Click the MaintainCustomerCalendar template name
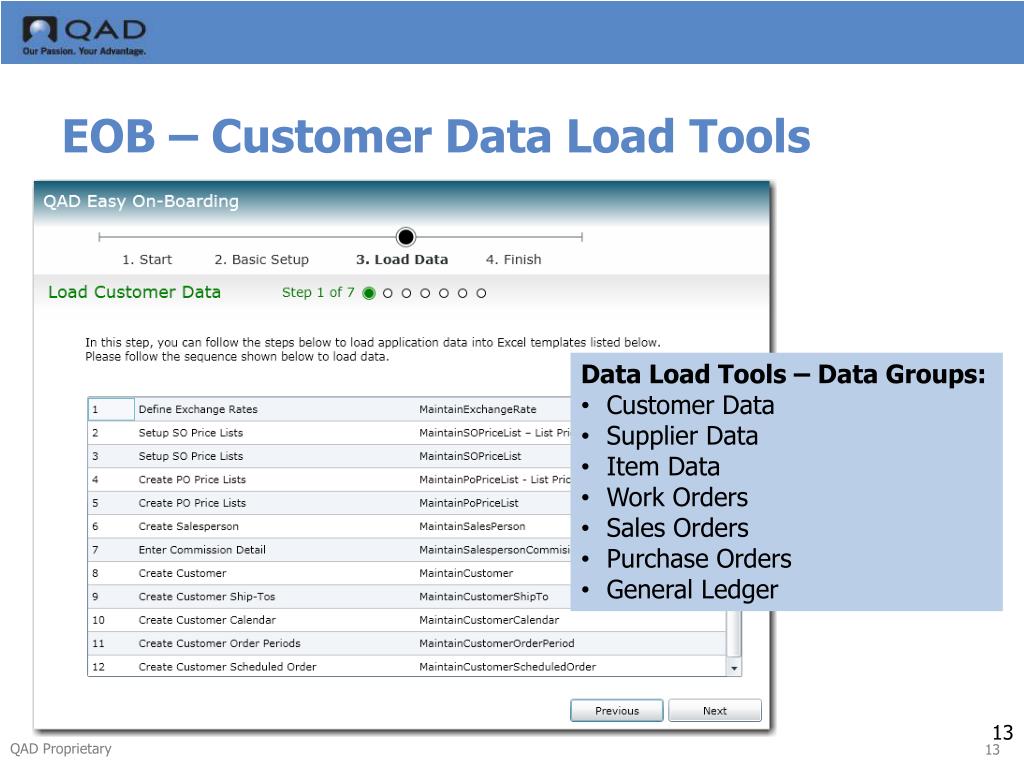The image size is (1024, 768). 489,620
